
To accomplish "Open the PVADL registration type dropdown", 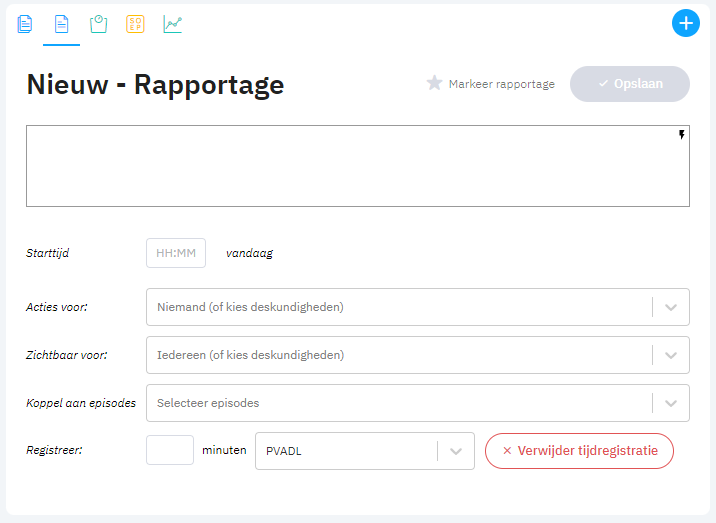I will 365,451.
